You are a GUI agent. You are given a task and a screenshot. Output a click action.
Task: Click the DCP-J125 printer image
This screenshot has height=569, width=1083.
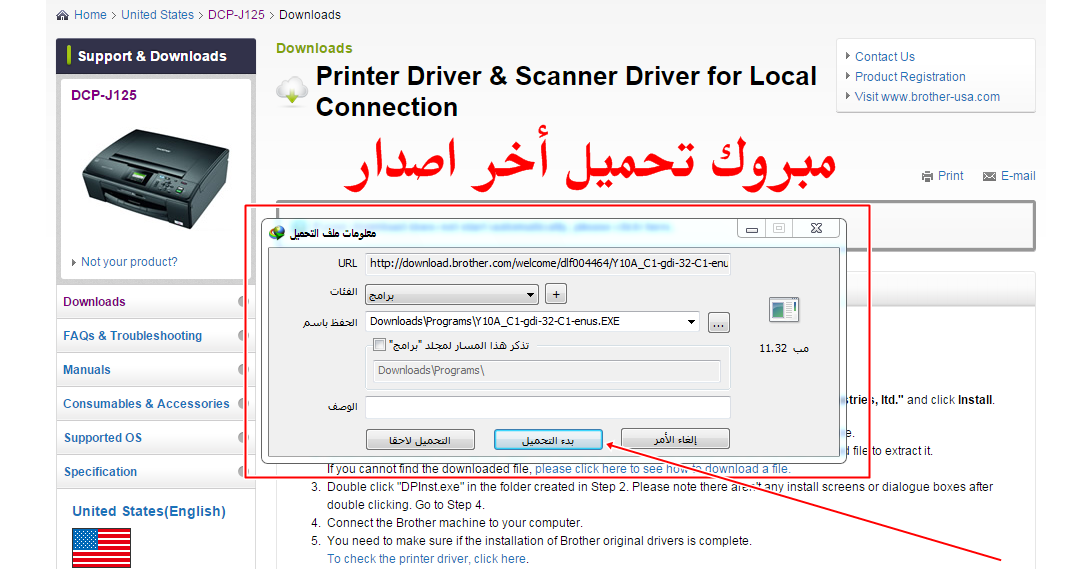click(x=156, y=178)
